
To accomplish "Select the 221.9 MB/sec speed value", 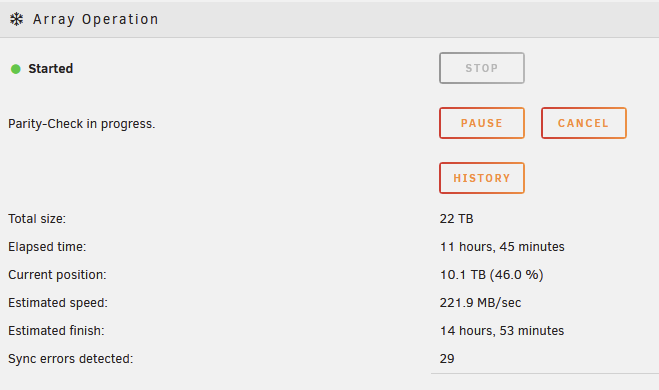I will tap(480, 303).
